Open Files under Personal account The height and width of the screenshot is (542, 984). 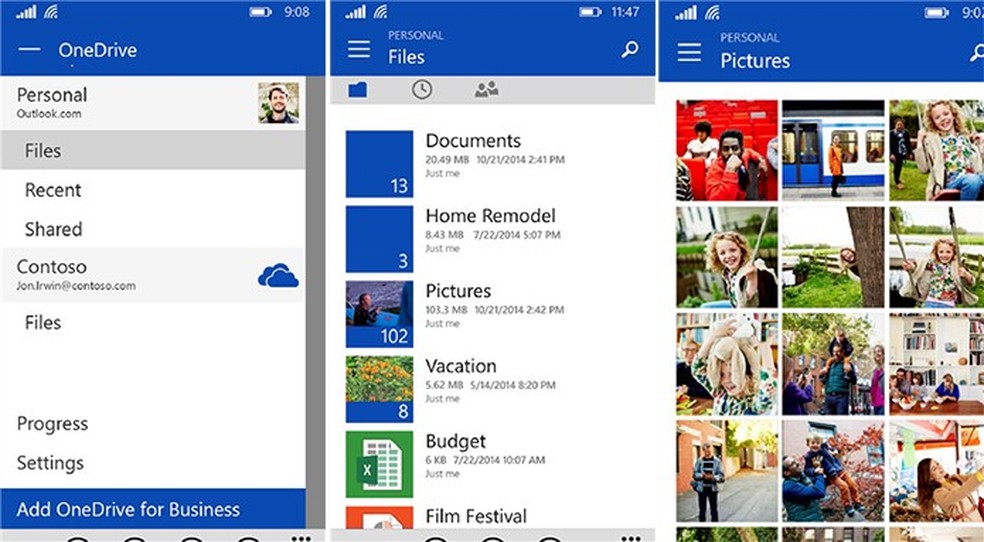click(153, 151)
